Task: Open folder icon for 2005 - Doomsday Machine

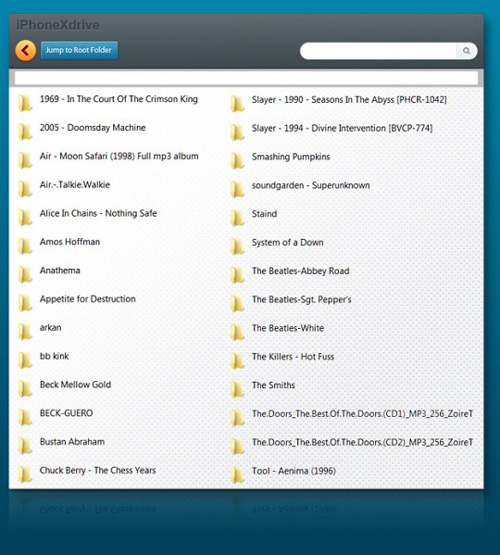Action: [x=25, y=132]
